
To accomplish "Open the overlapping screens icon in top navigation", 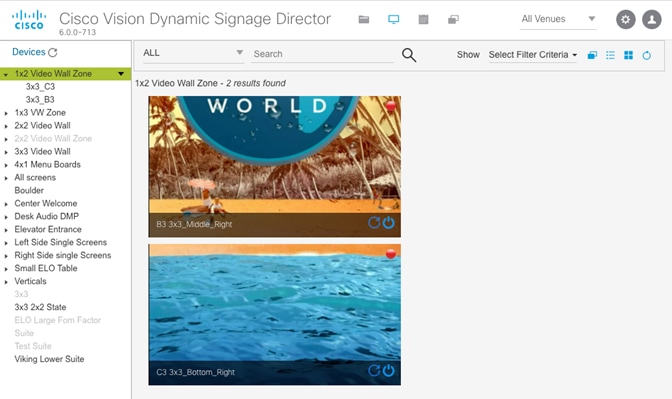I will coord(453,19).
